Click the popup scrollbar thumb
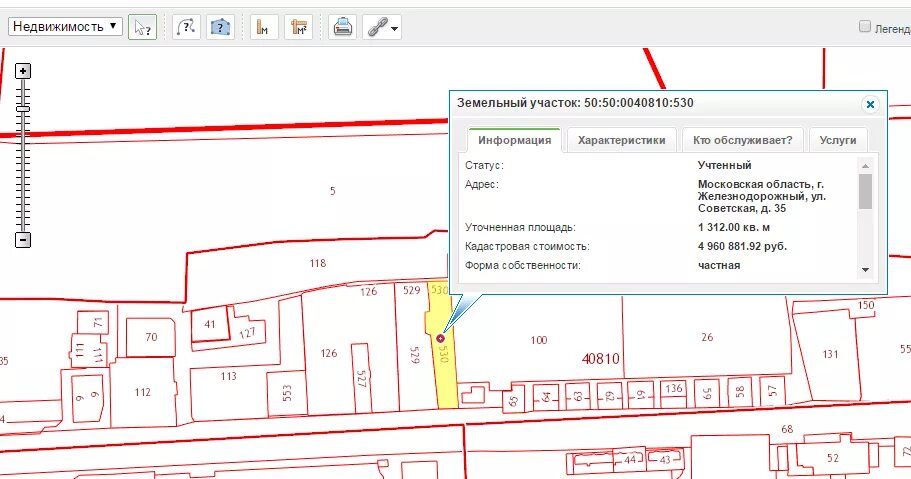The height and width of the screenshot is (479, 911). point(866,191)
